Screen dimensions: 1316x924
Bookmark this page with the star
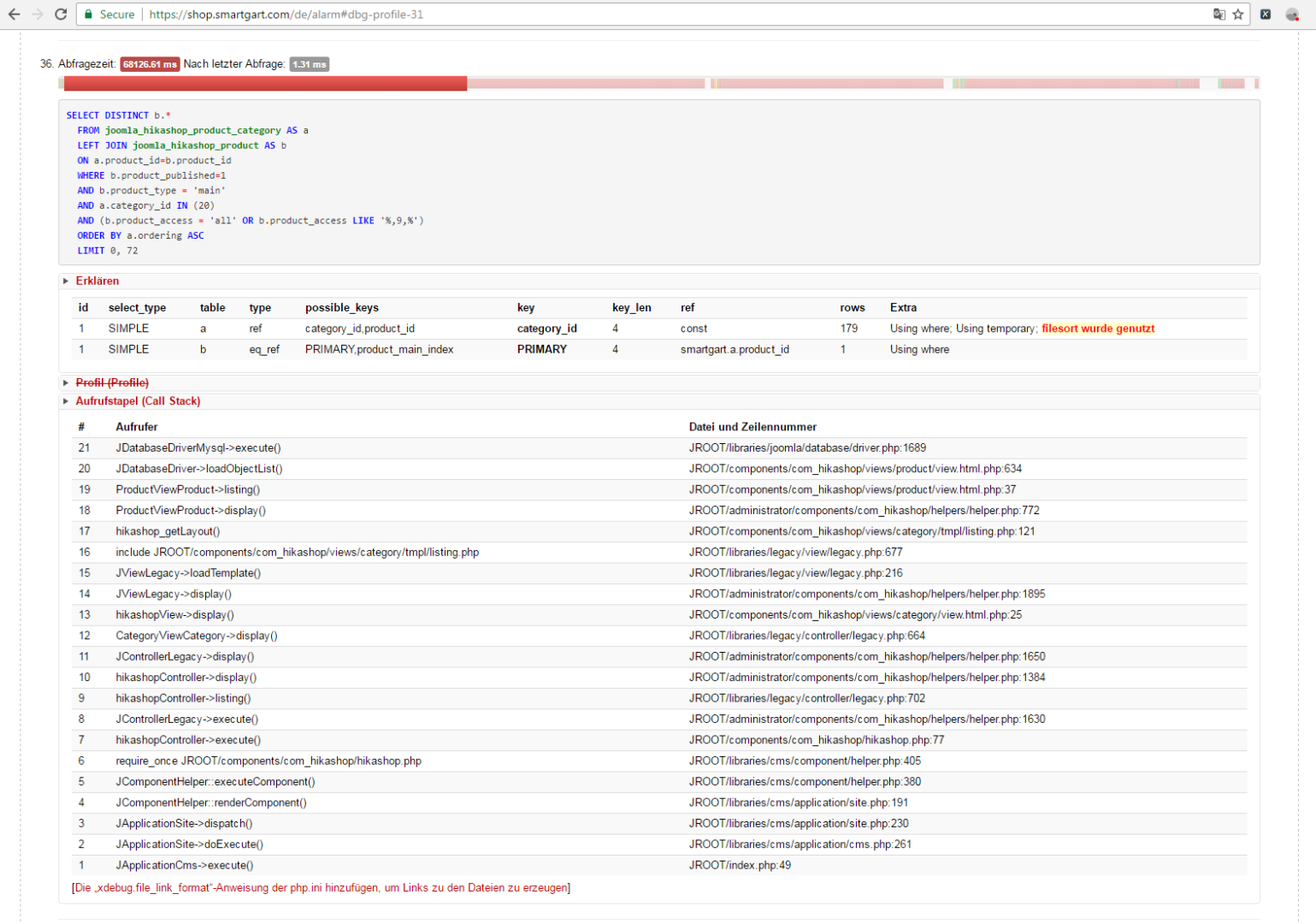click(x=1237, y=15)
